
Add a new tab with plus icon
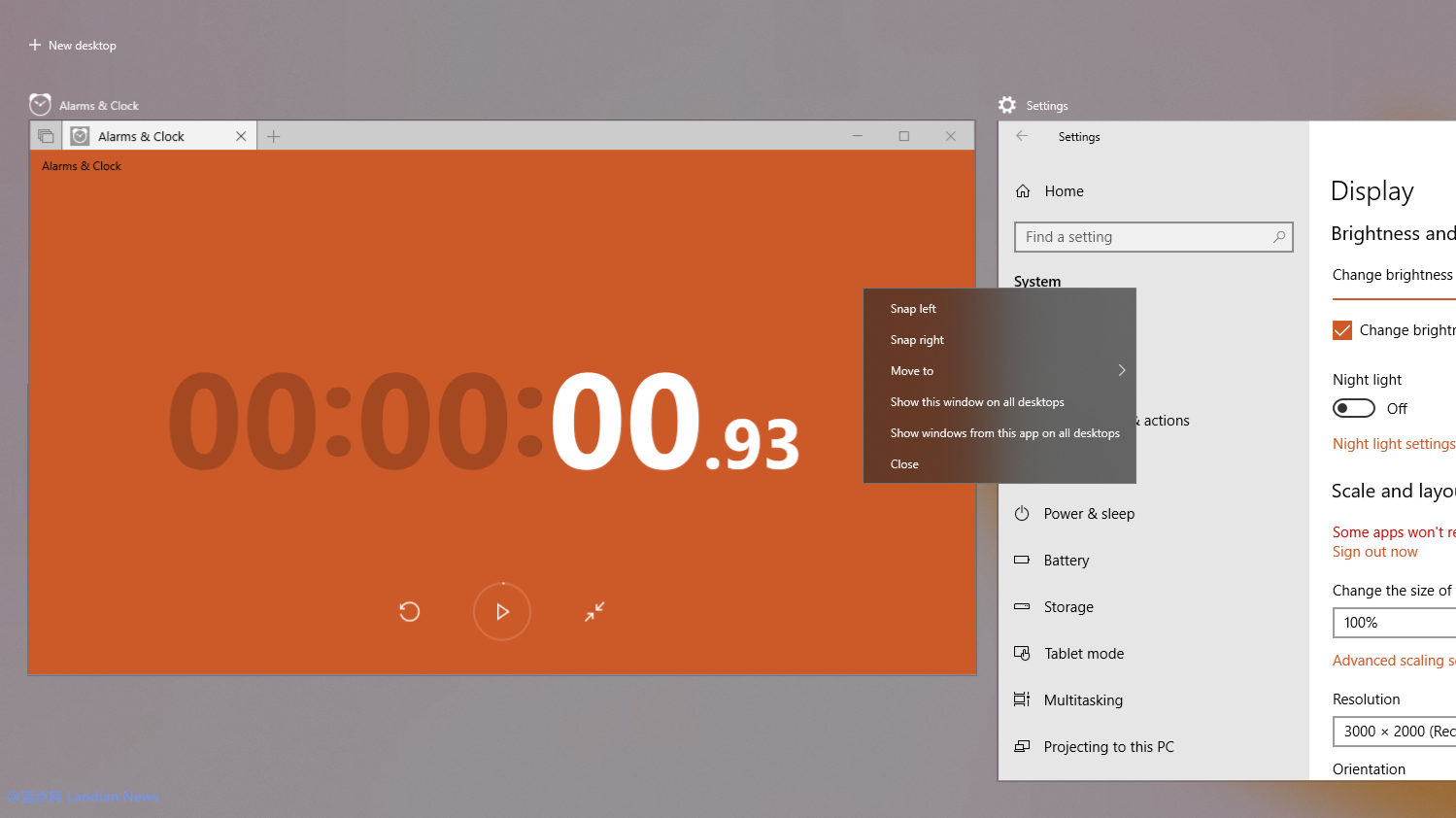point(274,136)
